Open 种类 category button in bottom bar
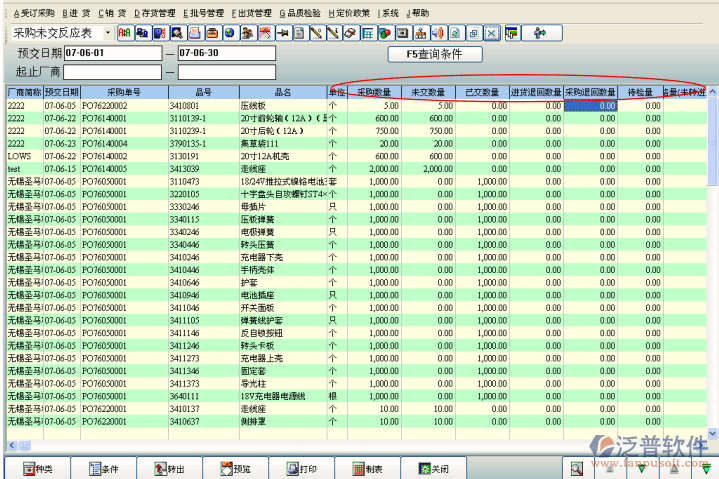This screenshot has width=719, height=479. (x=38, y=468)
